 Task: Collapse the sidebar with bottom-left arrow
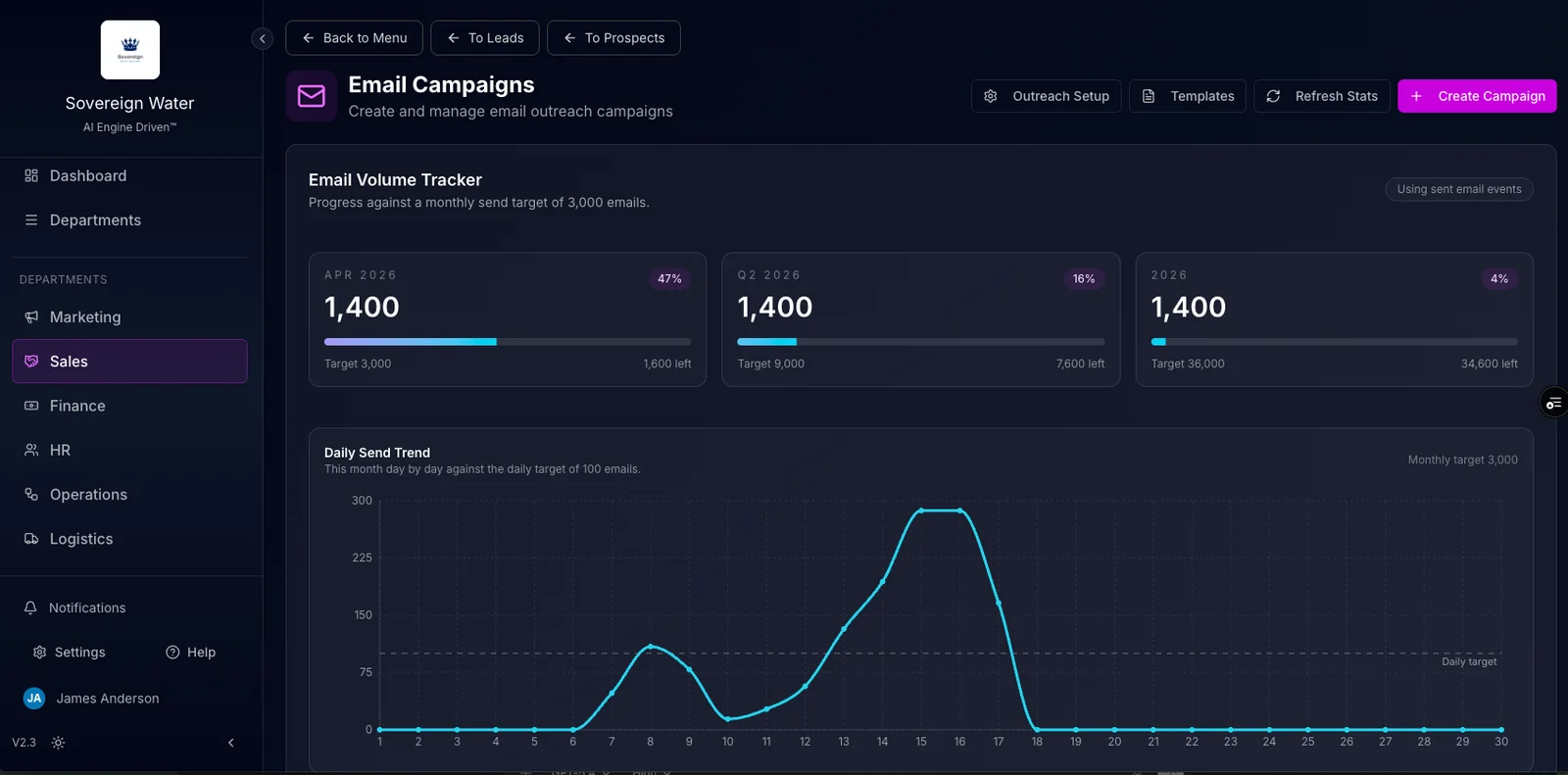click(x=231, y=743)
